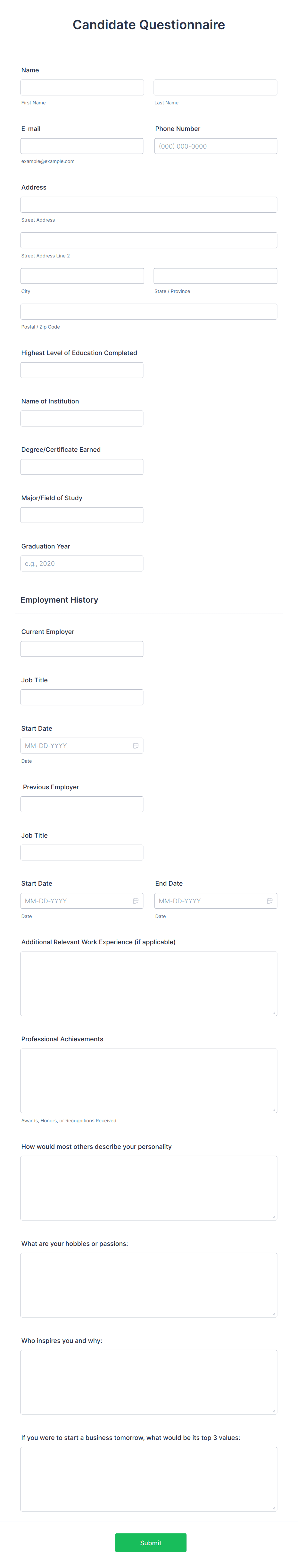The width and height of the screenshot is (298, 1568).
Task: Click the City input box
Action: (82, 276)
